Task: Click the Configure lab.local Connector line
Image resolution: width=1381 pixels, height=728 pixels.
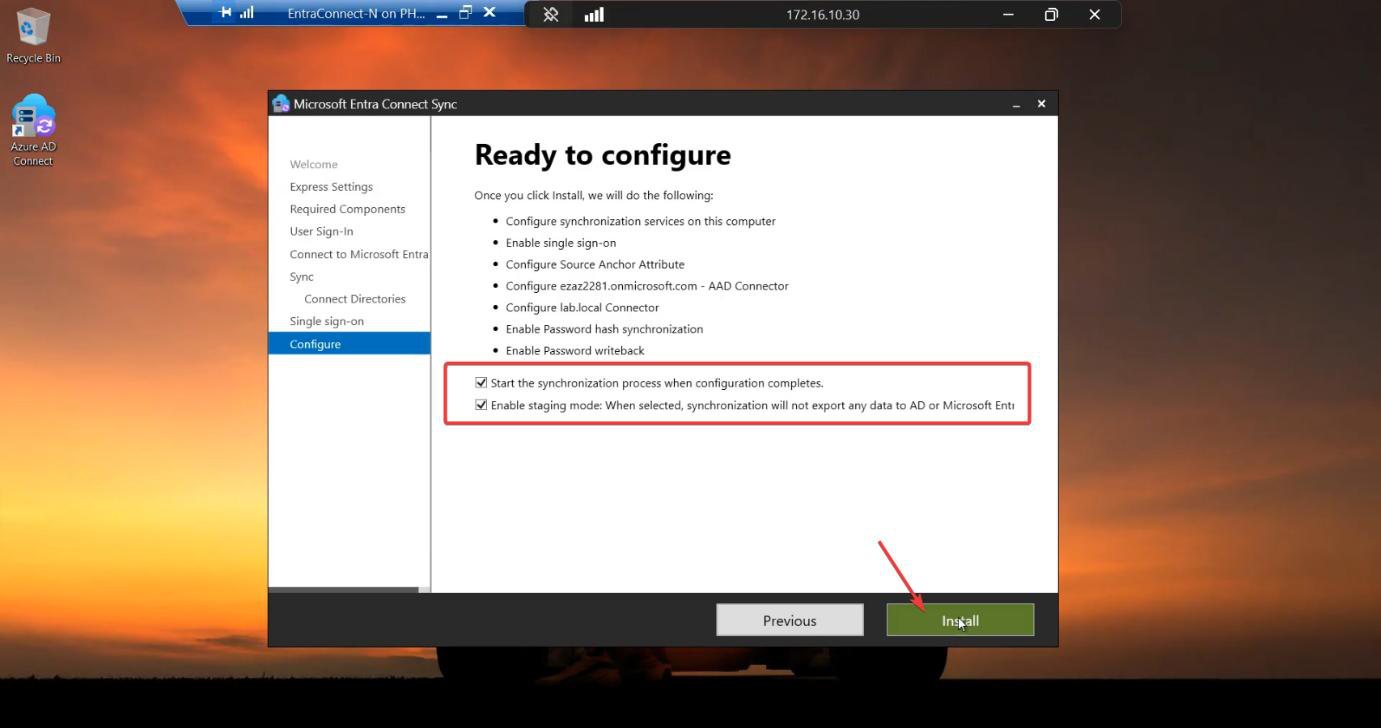Action: pyautogui.click(x=582, y=307)
